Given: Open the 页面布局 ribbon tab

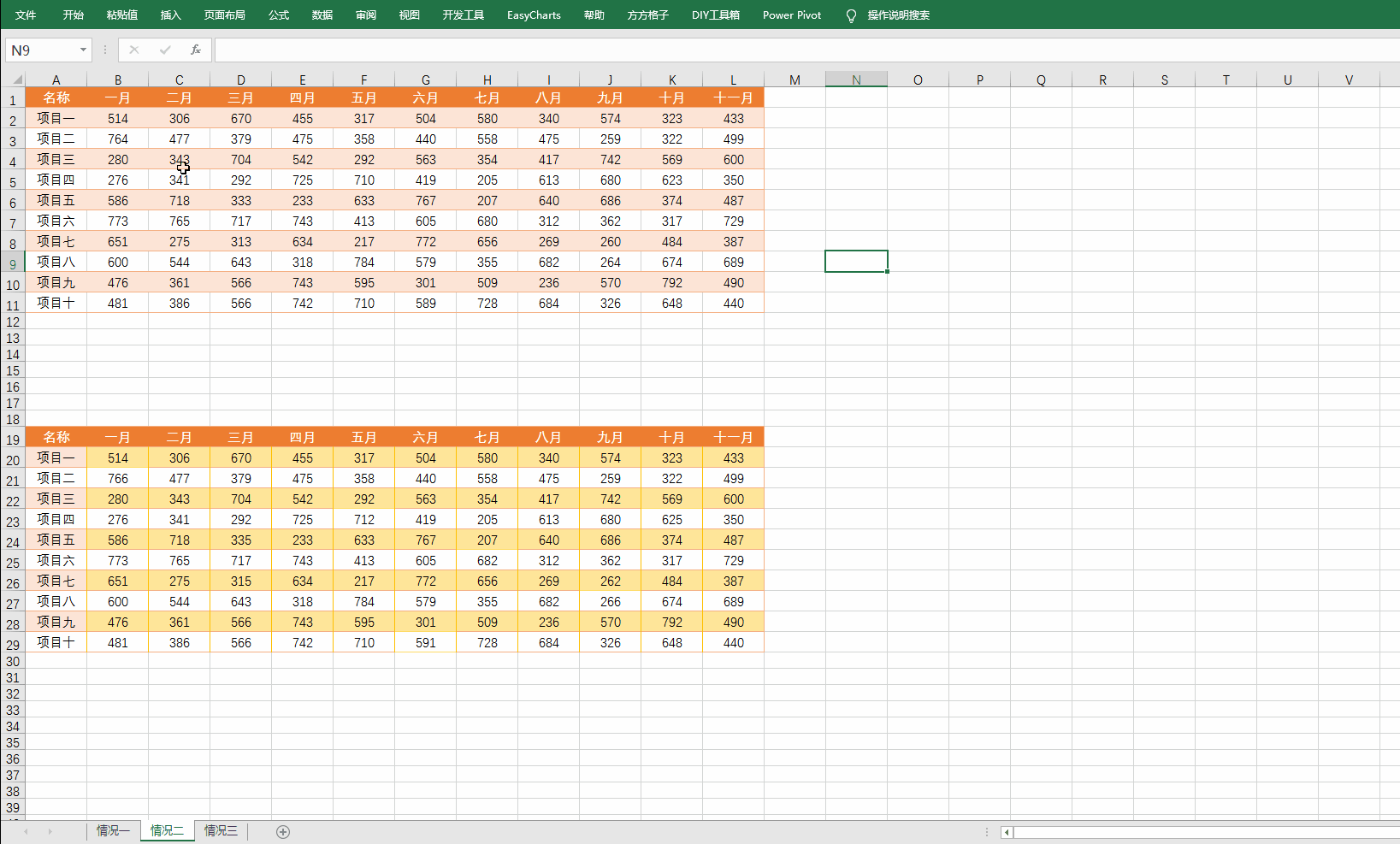Looking at the screenshot, I should coord(225,15).
